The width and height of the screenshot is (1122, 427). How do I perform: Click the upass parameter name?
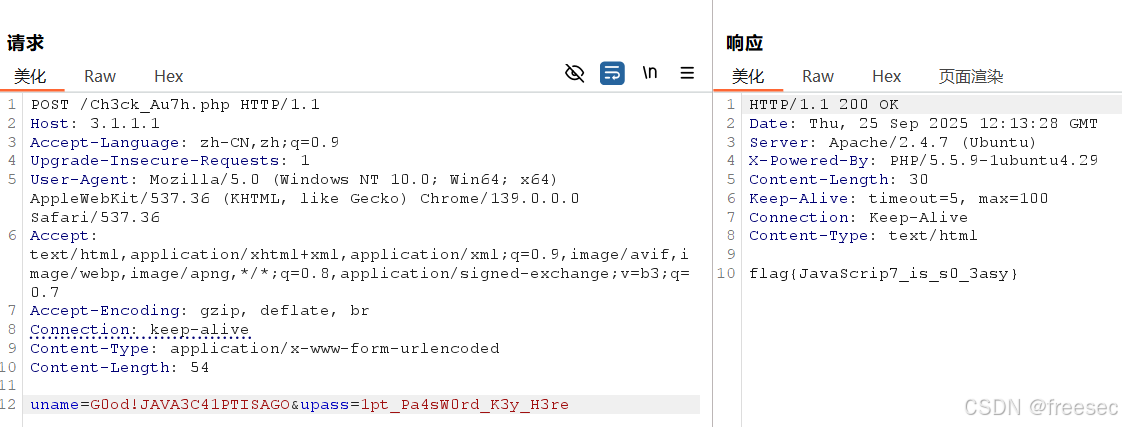pos(324,405)
